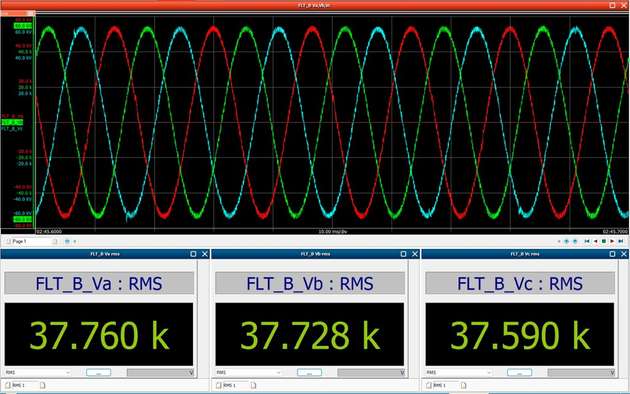Add a new page in the Vc meter panel
The image size is (630, 394).
pyautogui.click(x=463, y=386)
